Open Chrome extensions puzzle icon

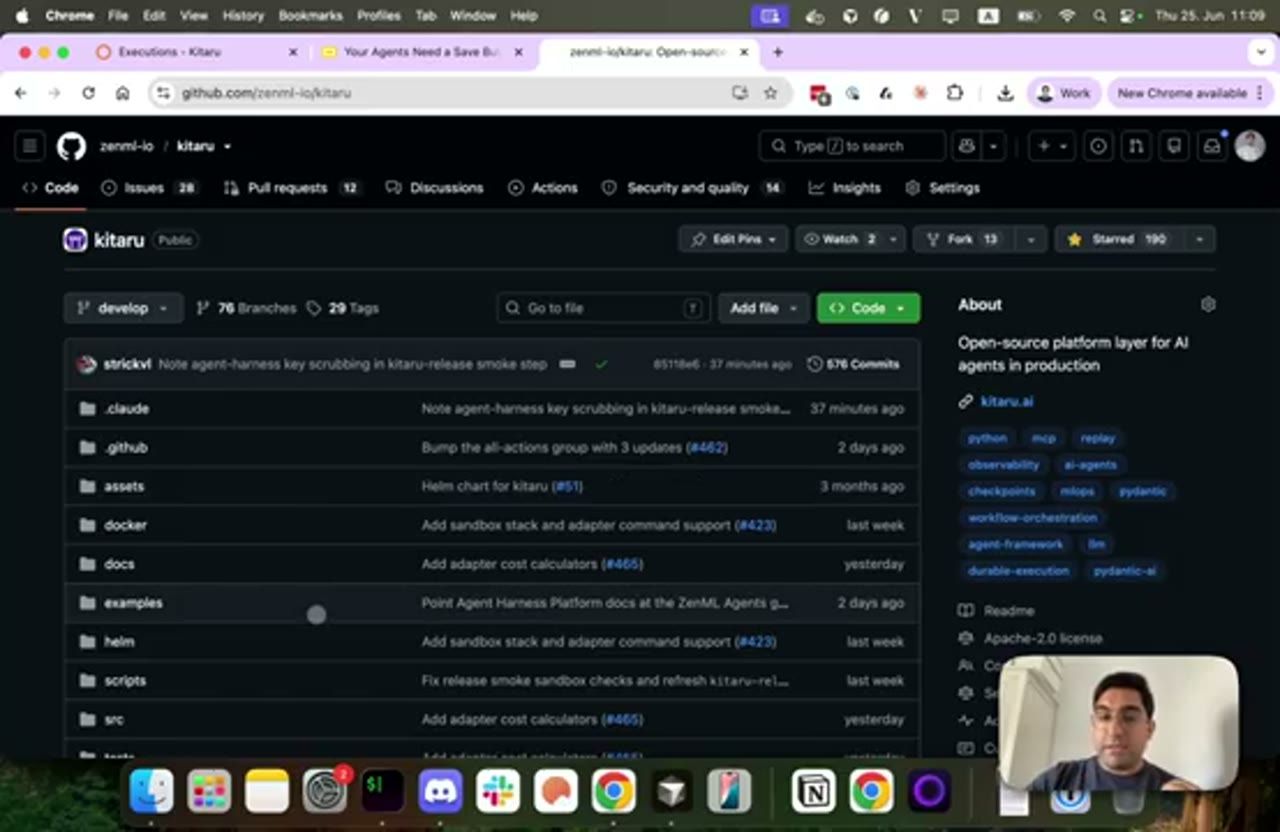coord(955,93)
